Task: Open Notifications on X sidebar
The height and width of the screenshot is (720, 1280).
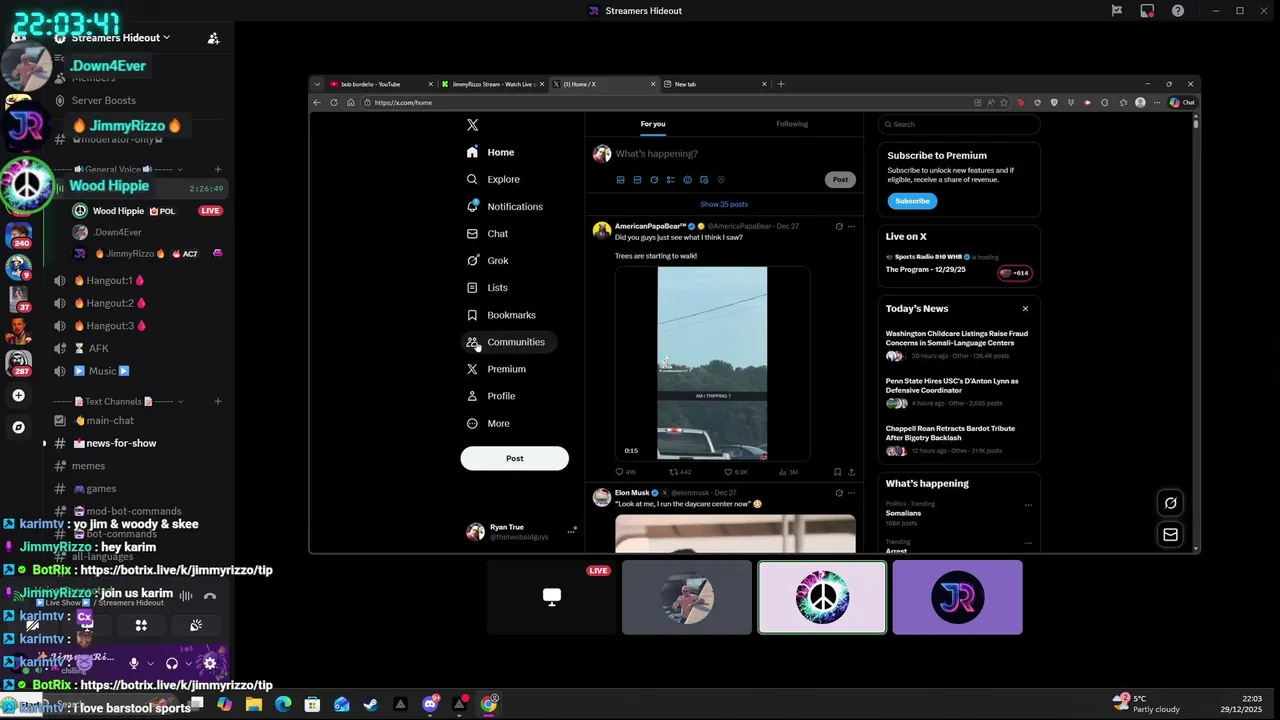Action: pyautogui.click(x=504, y=206)
